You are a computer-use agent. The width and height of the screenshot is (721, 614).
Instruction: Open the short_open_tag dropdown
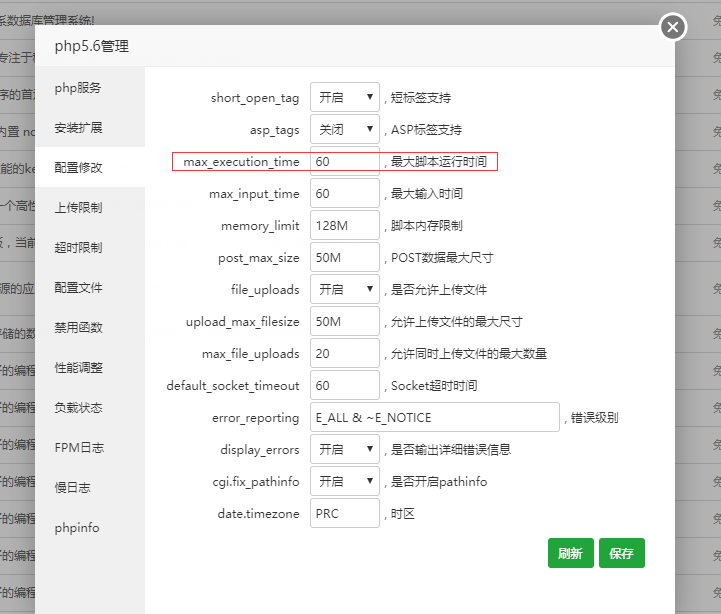pos(344,98)
